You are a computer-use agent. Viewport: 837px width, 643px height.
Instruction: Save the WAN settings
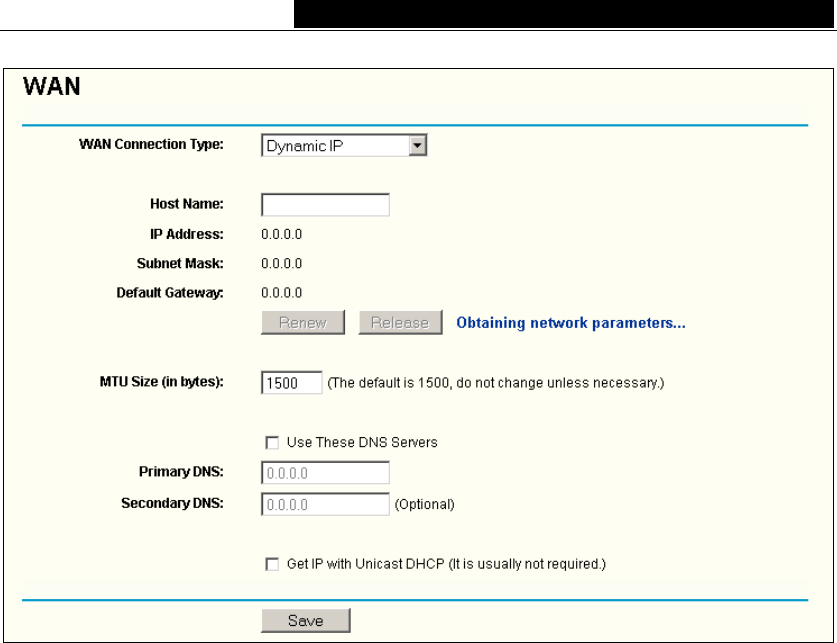[306, 621]
